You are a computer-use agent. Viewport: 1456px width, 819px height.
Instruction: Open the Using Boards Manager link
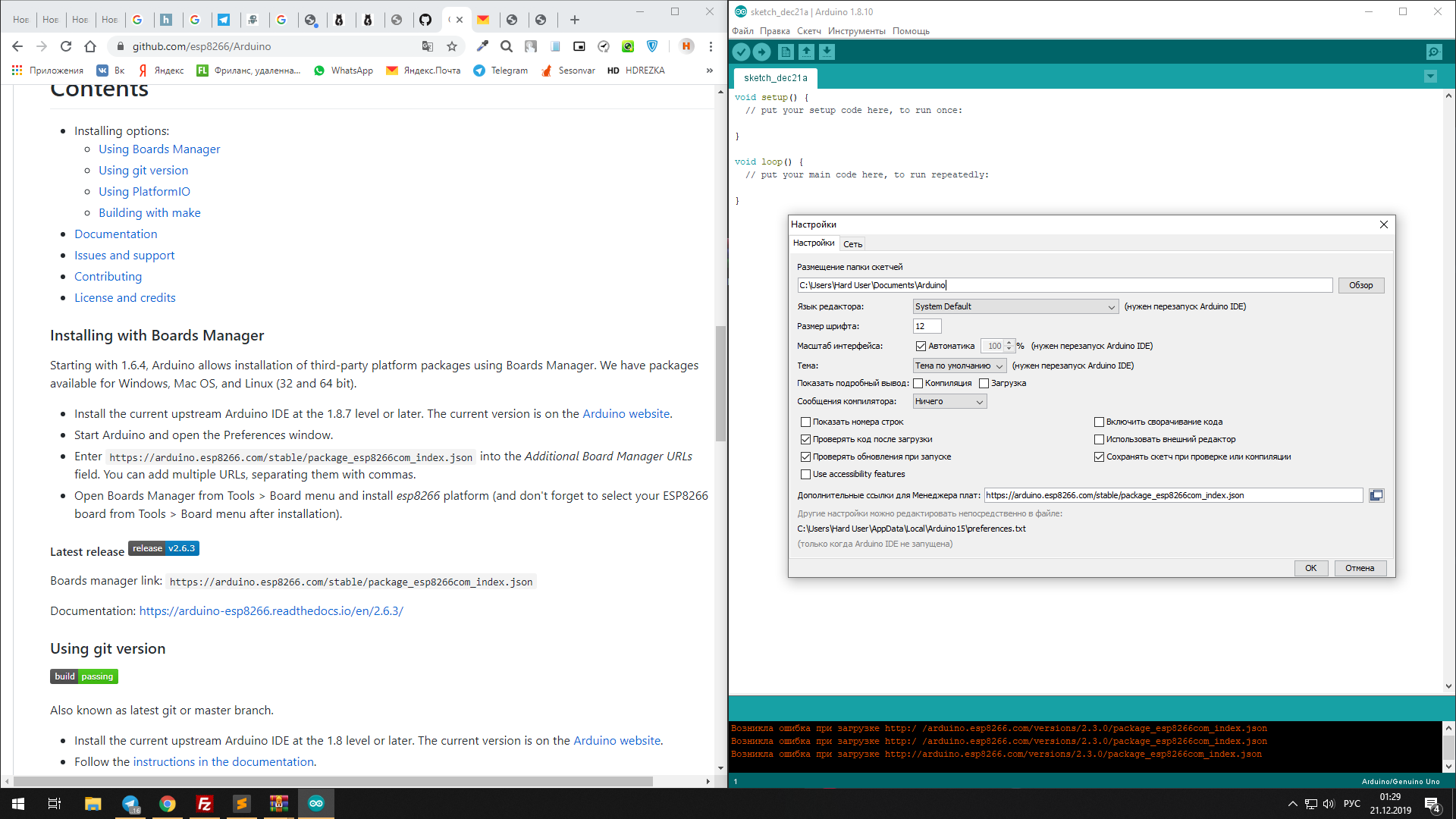159,149
